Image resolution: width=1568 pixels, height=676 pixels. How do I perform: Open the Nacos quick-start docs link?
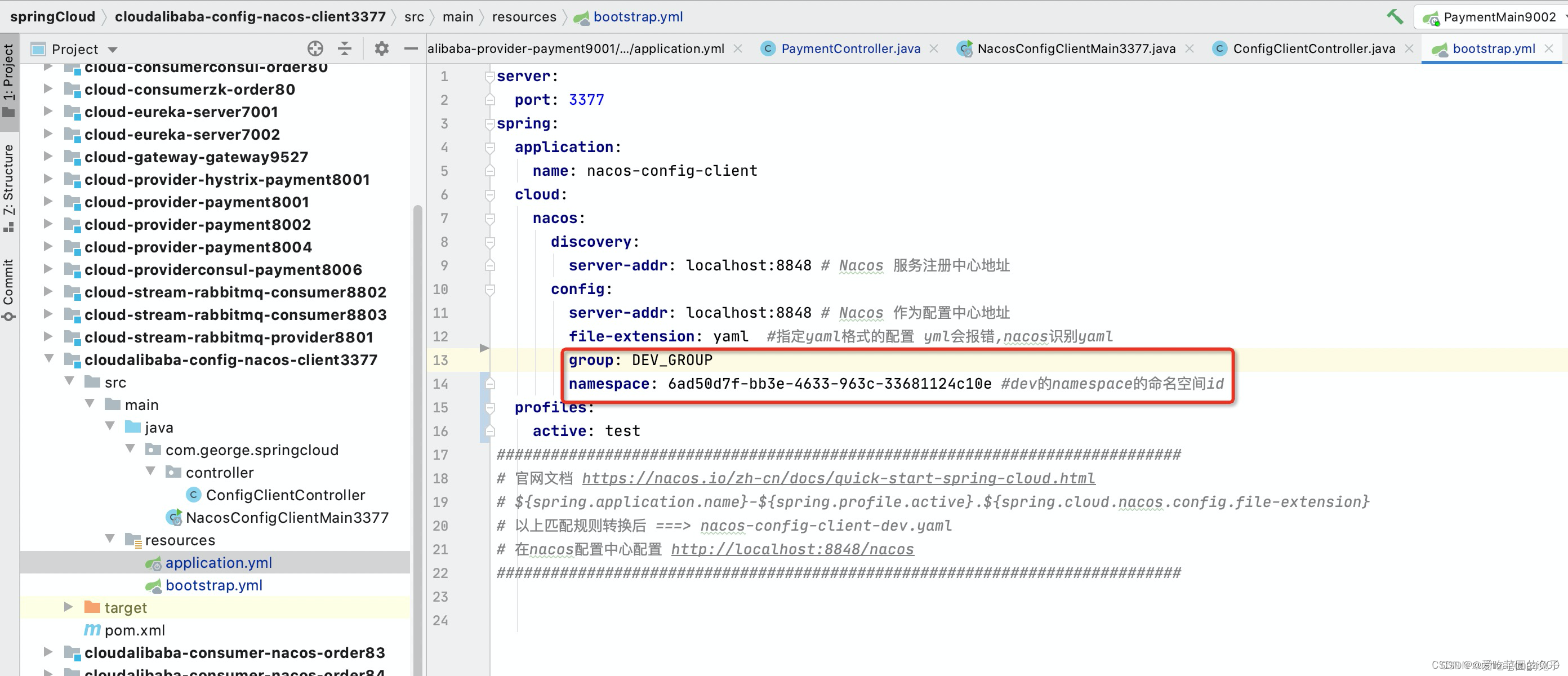coord(838,478)
